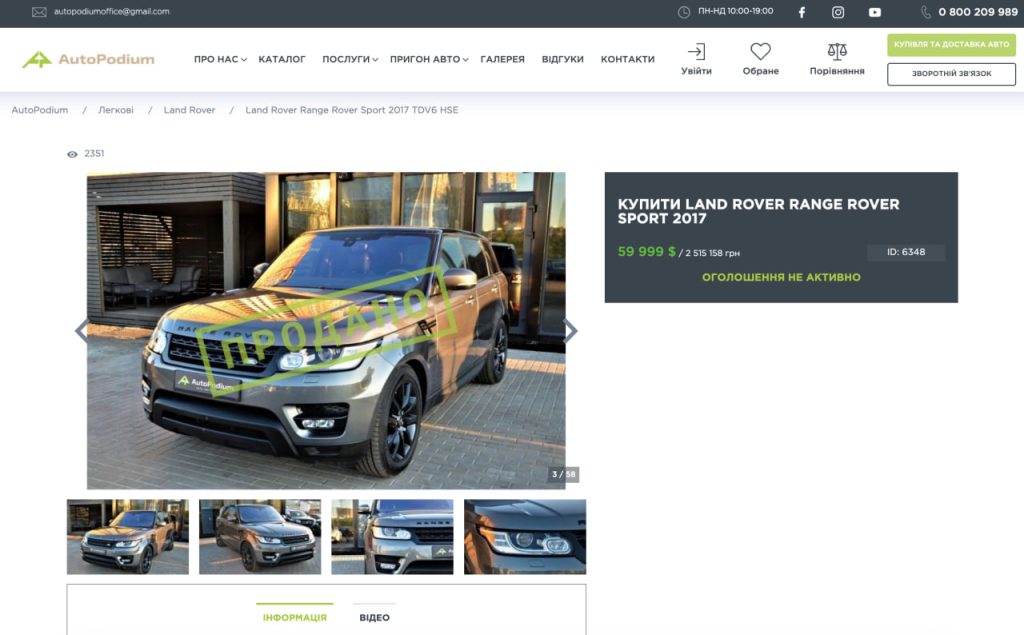Expand the ПОСЛУГИ dropdown menu

pyautogui.click(x=349, y=59)
